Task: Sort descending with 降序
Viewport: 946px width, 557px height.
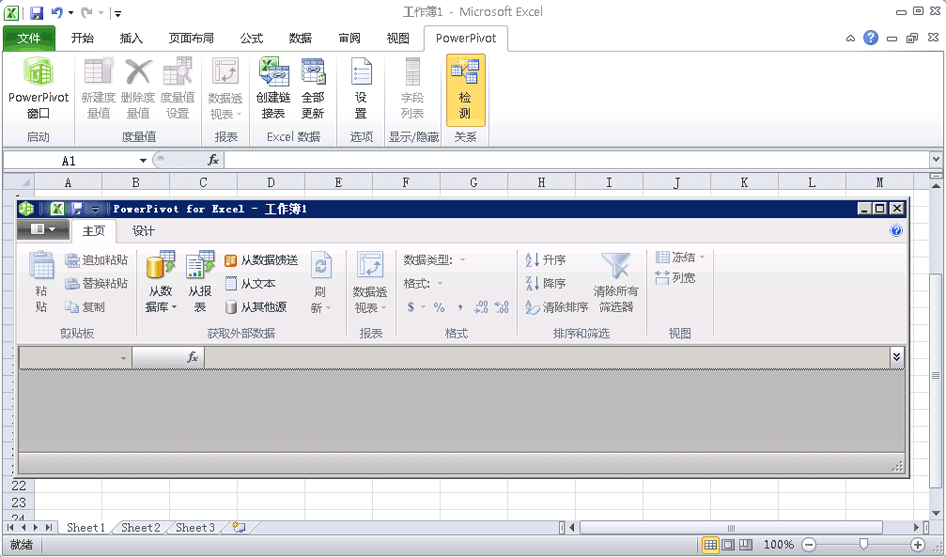Action: (x=545, y=283)
